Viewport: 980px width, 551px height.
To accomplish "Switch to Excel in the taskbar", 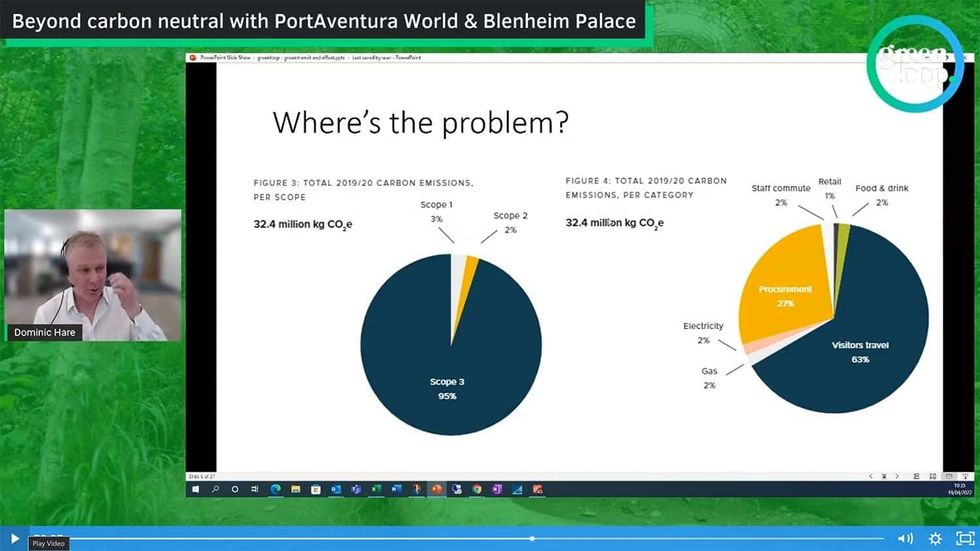I will [376, 489].
